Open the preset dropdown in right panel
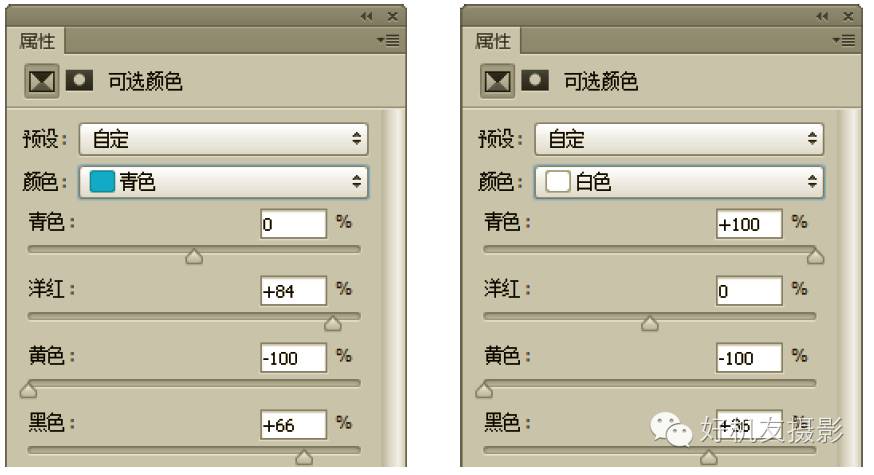The width and height of the screenshot is (874, 475). pos(679,139)
